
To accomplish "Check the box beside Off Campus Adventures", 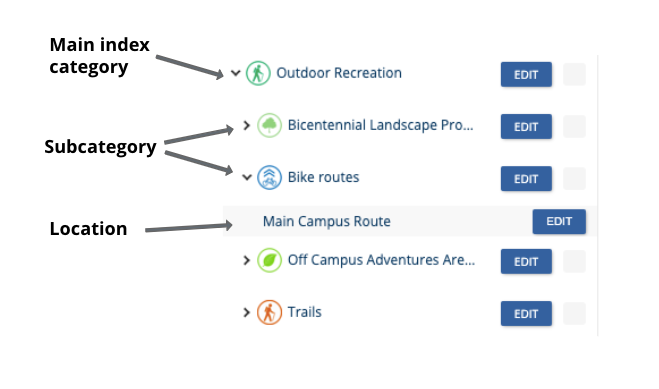I will click(574, 261).
